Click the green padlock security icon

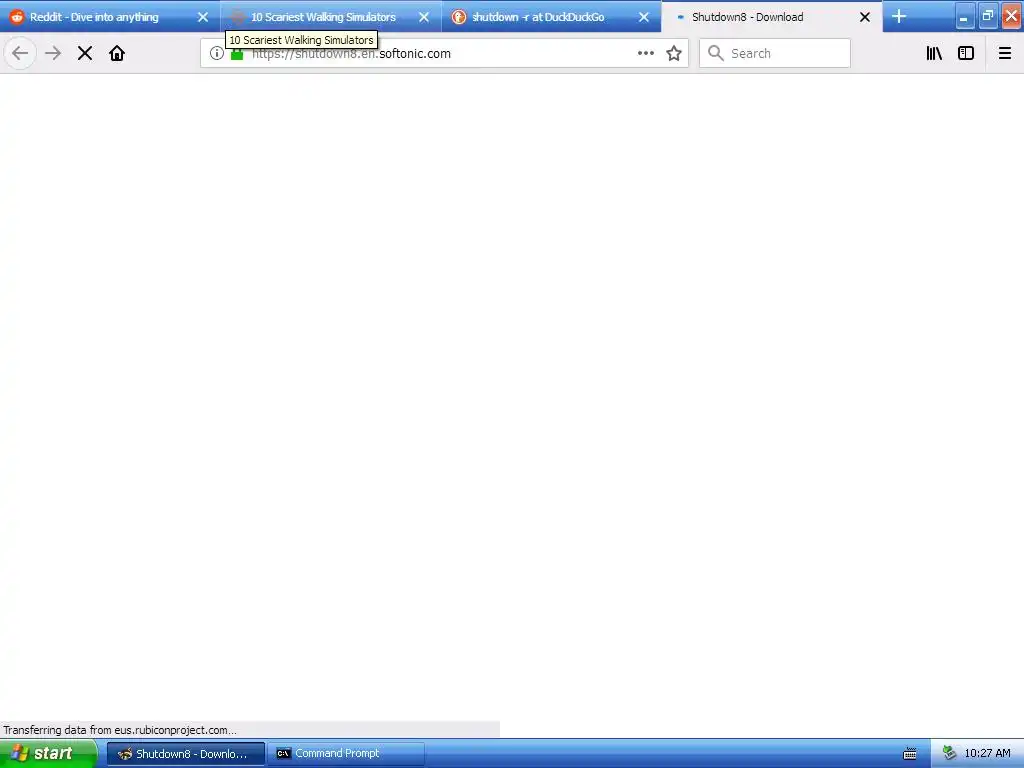click(x=237, y=54)
